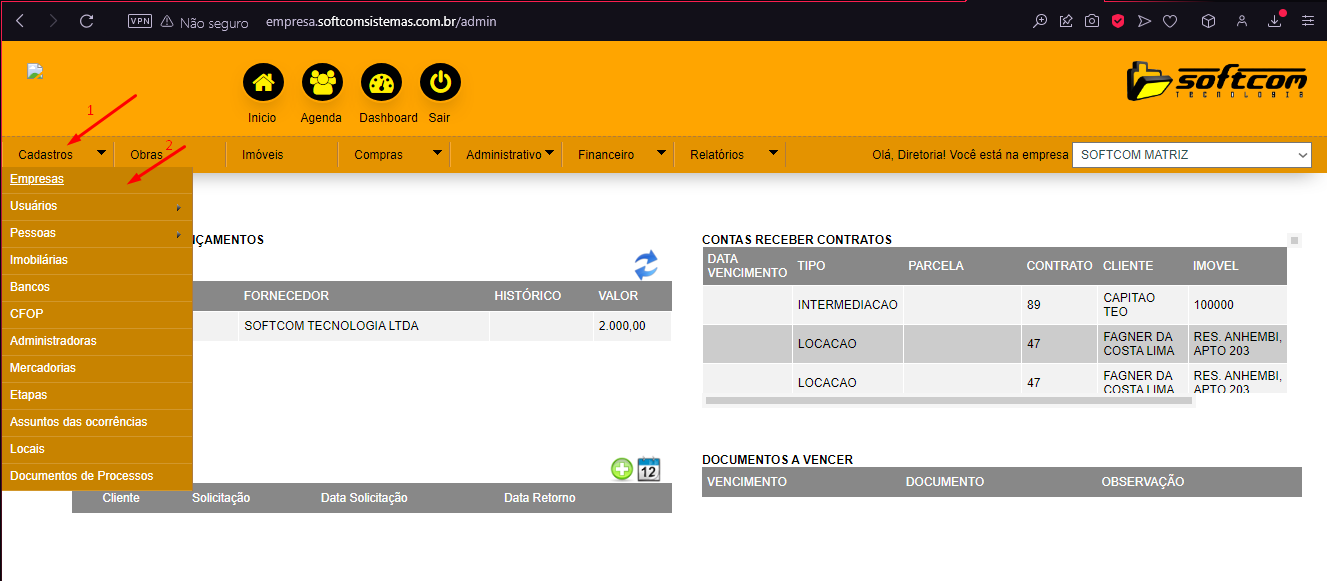Viewport: 1327px width, 581px height.
Task: Open the SOFTCOM MATRIZ company dropdown
Action: (1190, 155)
